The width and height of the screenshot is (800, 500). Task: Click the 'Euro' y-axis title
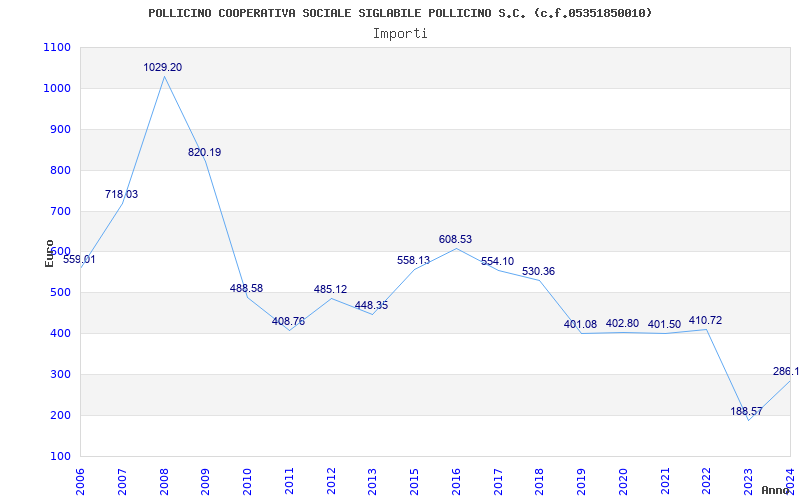coord(49,253)
